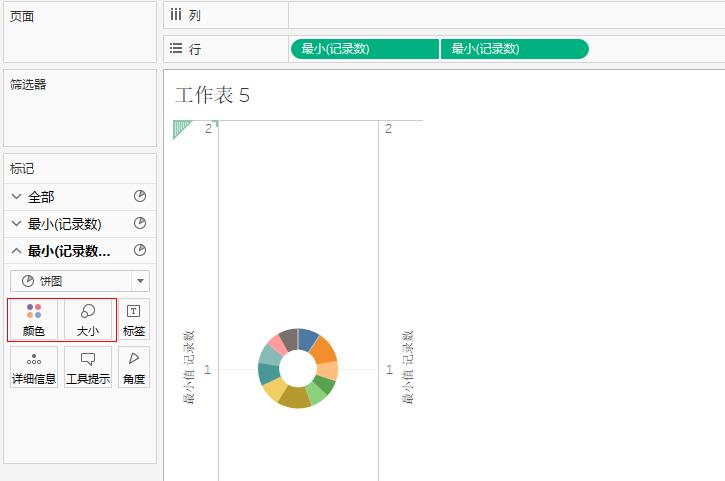Click the 行 rows shelf icon
This screenshot has width=725, height=481.
tap(176, 48)
